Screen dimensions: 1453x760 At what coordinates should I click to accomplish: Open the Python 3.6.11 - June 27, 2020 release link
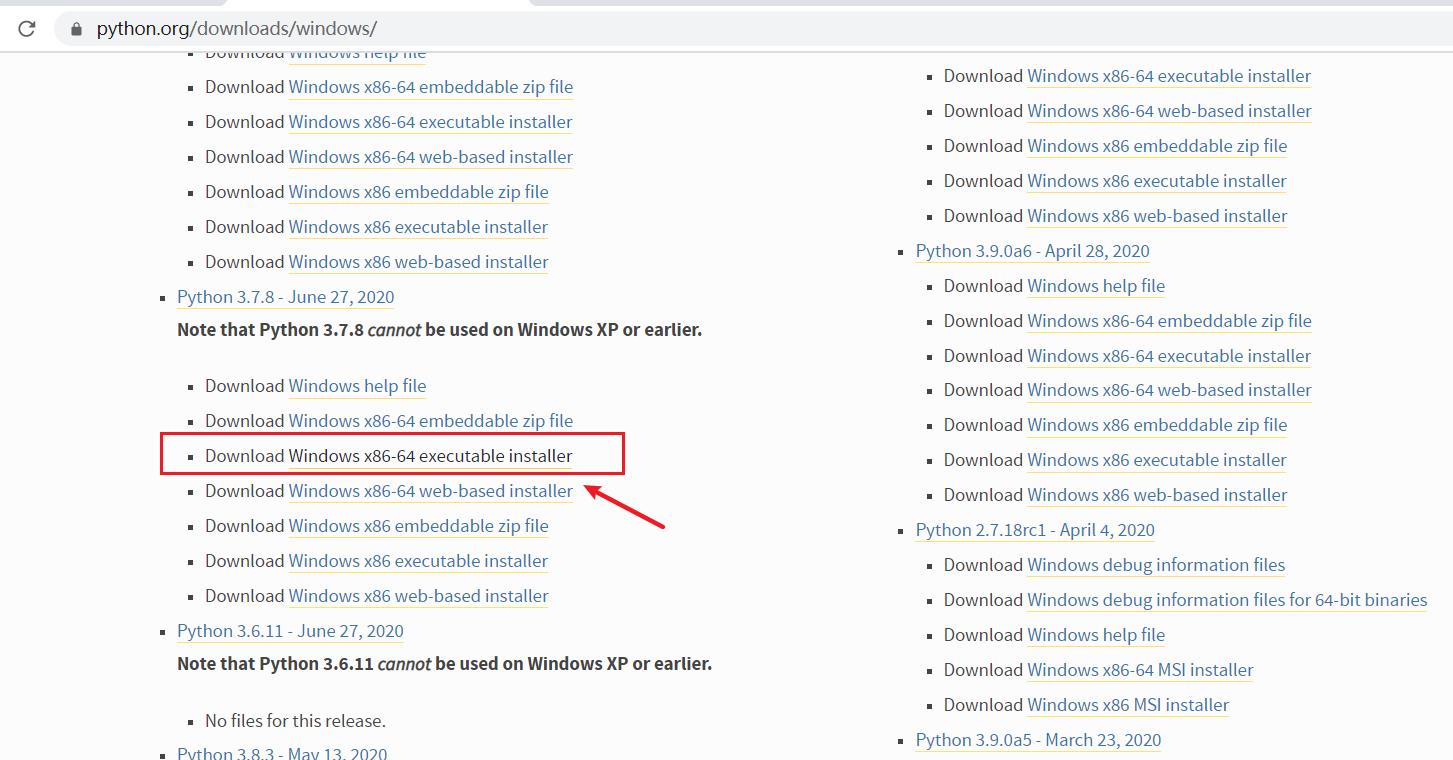point(290,631)
